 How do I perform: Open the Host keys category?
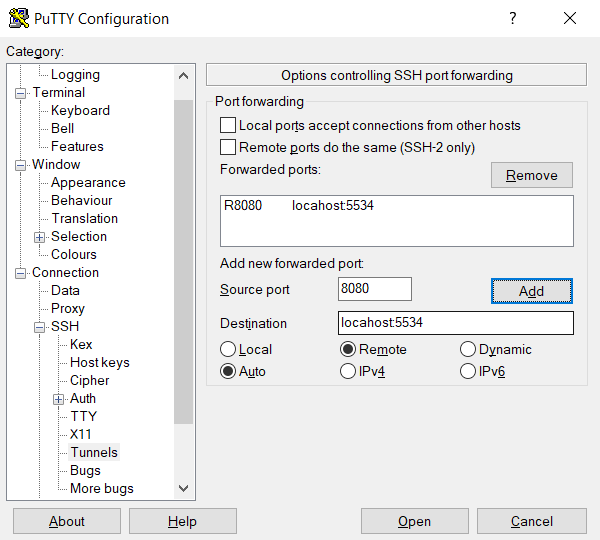tap(100, 362)
